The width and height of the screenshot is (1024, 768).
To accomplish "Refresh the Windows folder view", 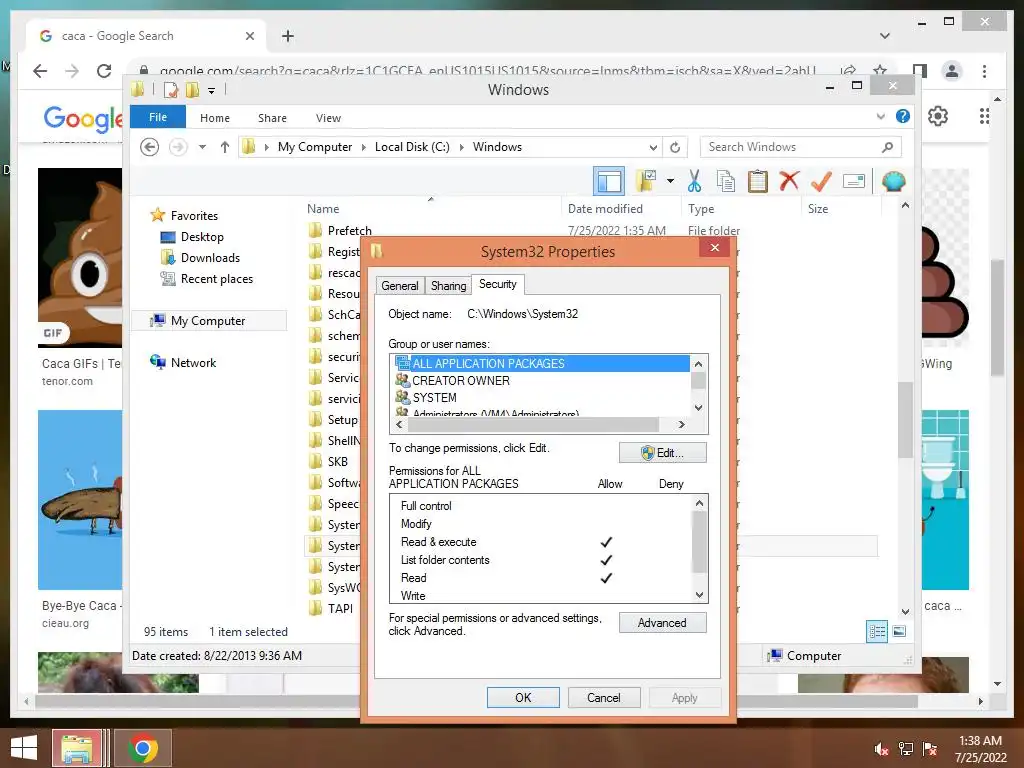I will [x=675, y=147].
